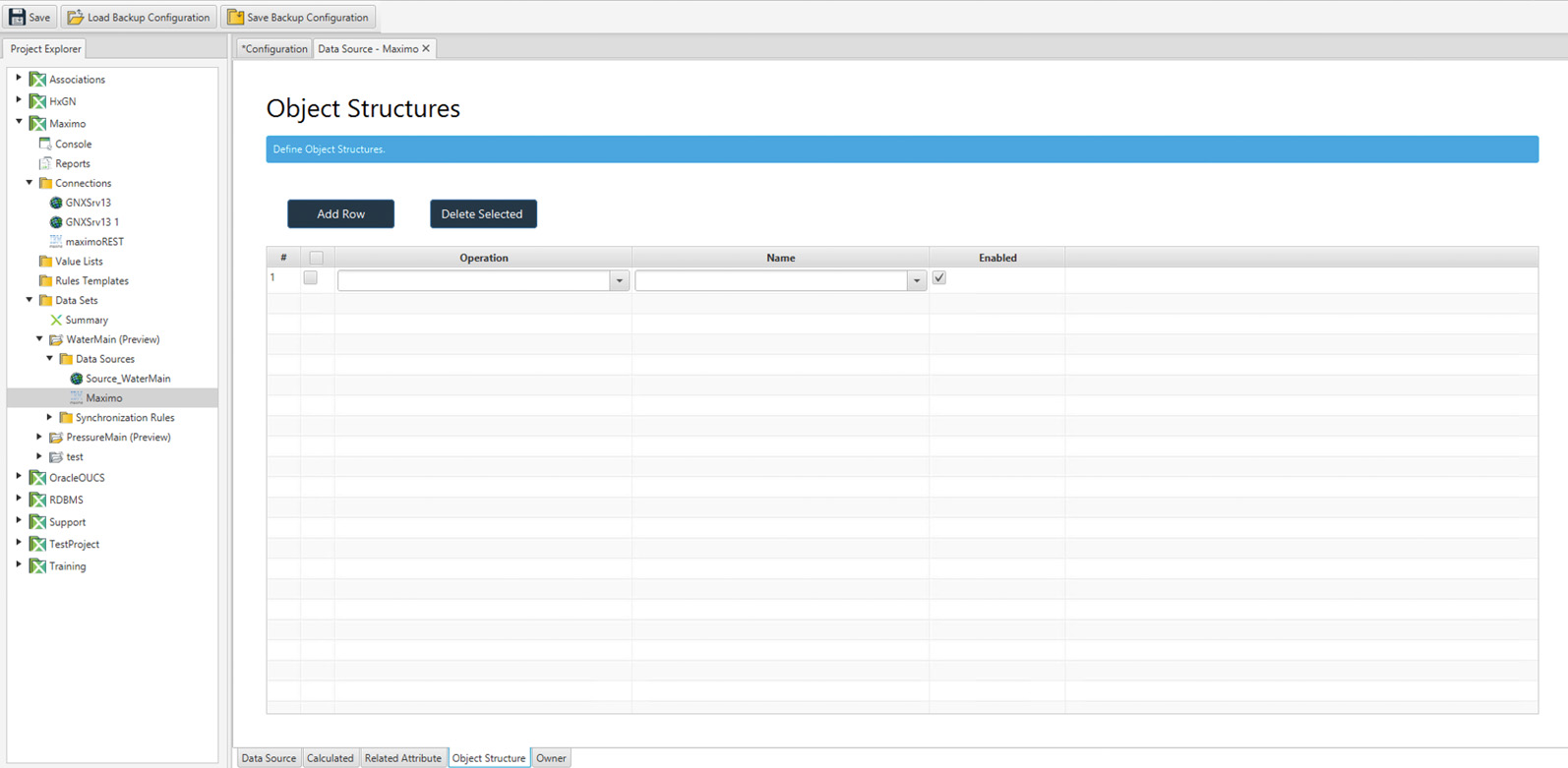The height and width of the screenshot is (768, 1568).
Task: Open the Operation dropdown in row 1
Action: (x=619, y=281)
